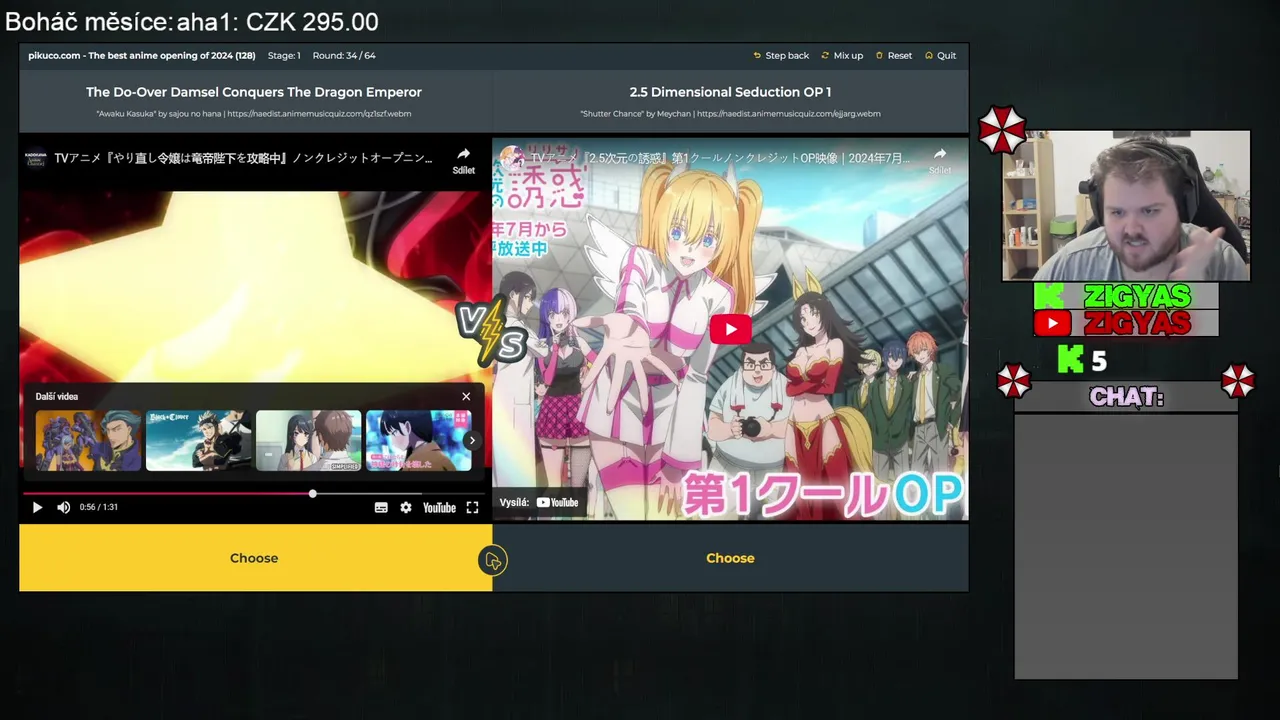Open left video settings gear
The image size is (1280, 720).
[x=406, y=508]
